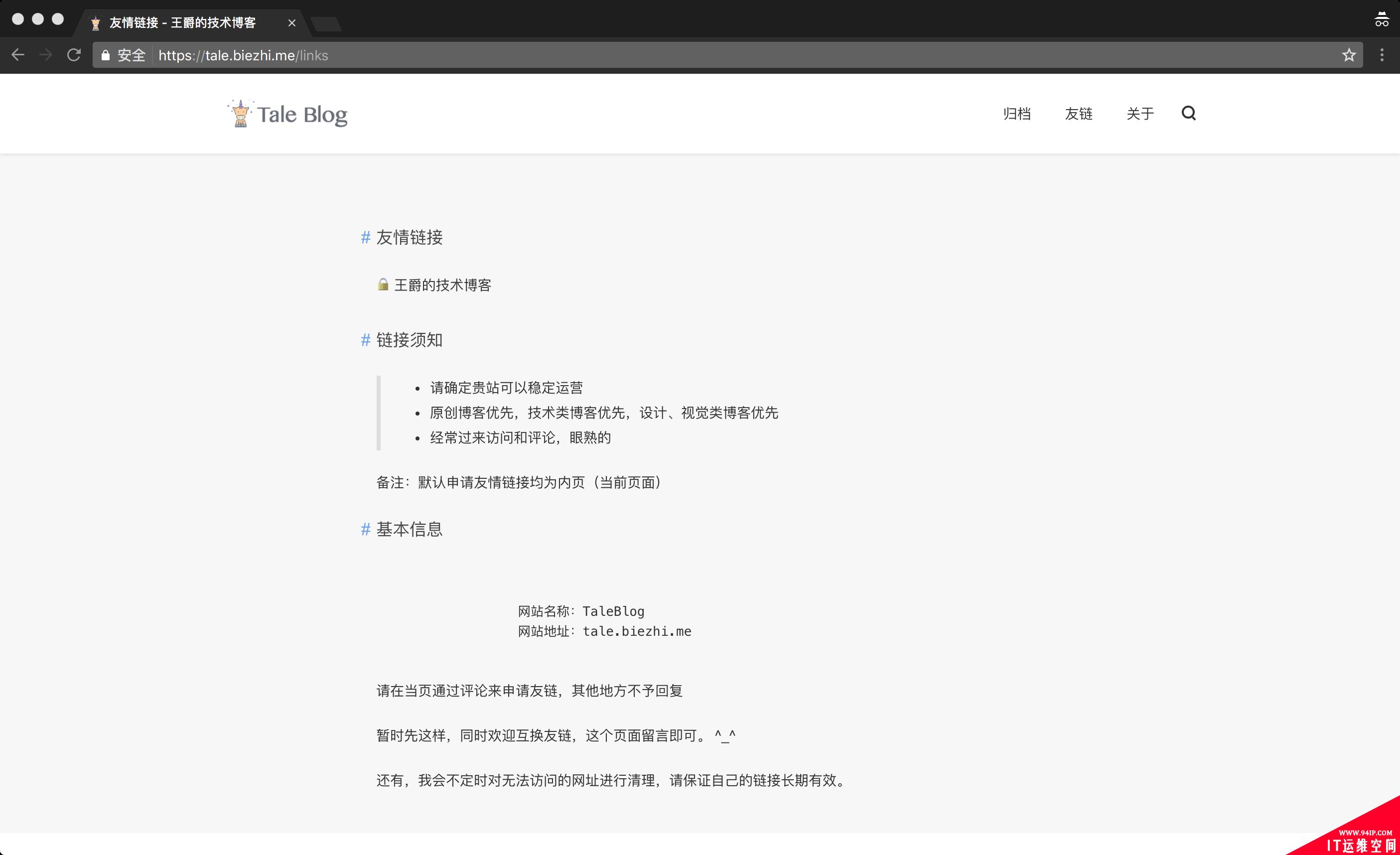Image resolution: width=1400 pixels, height=855 pixels.
Task: Click the browser forward arrow
Action: (46, 55)
